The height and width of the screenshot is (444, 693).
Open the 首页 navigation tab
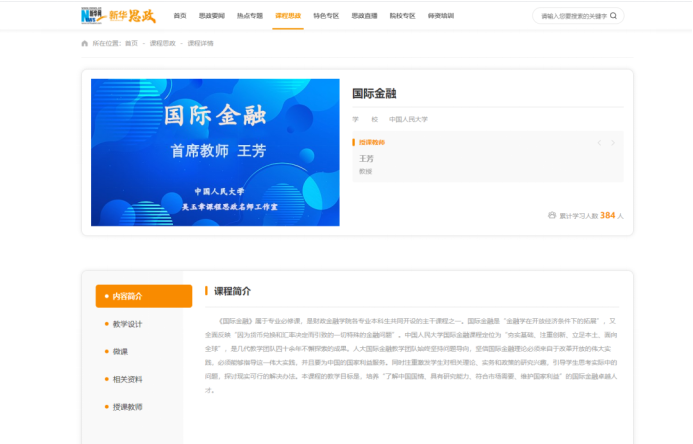180,16
